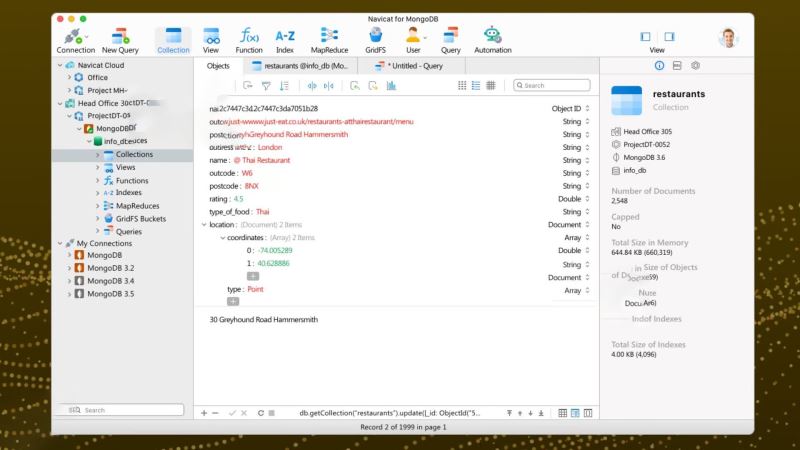Click the filter funnel icon
The width and height of the screenshot is (800, 450).
point(266,86)
